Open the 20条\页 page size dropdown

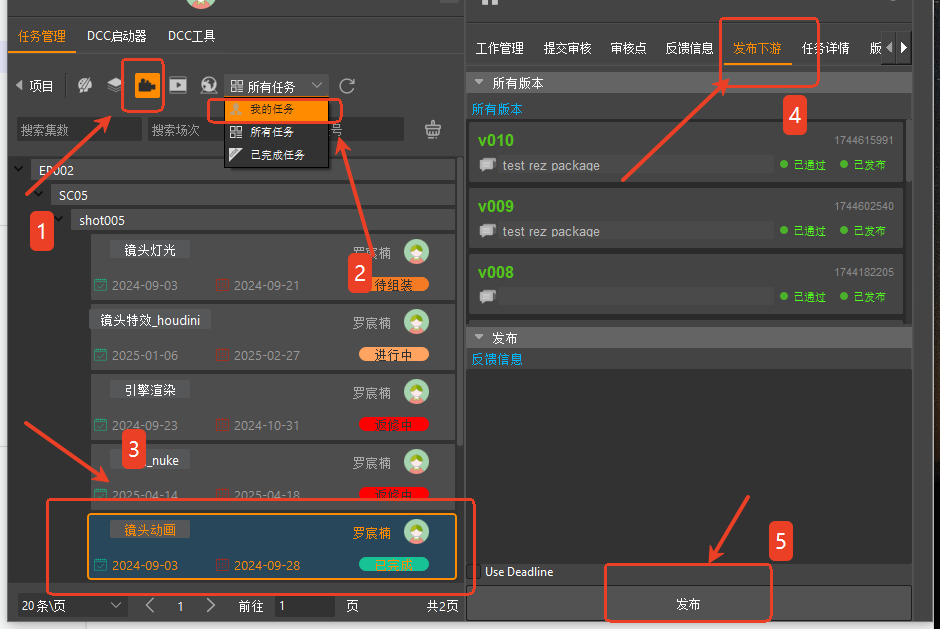click(x=72, y=606)
